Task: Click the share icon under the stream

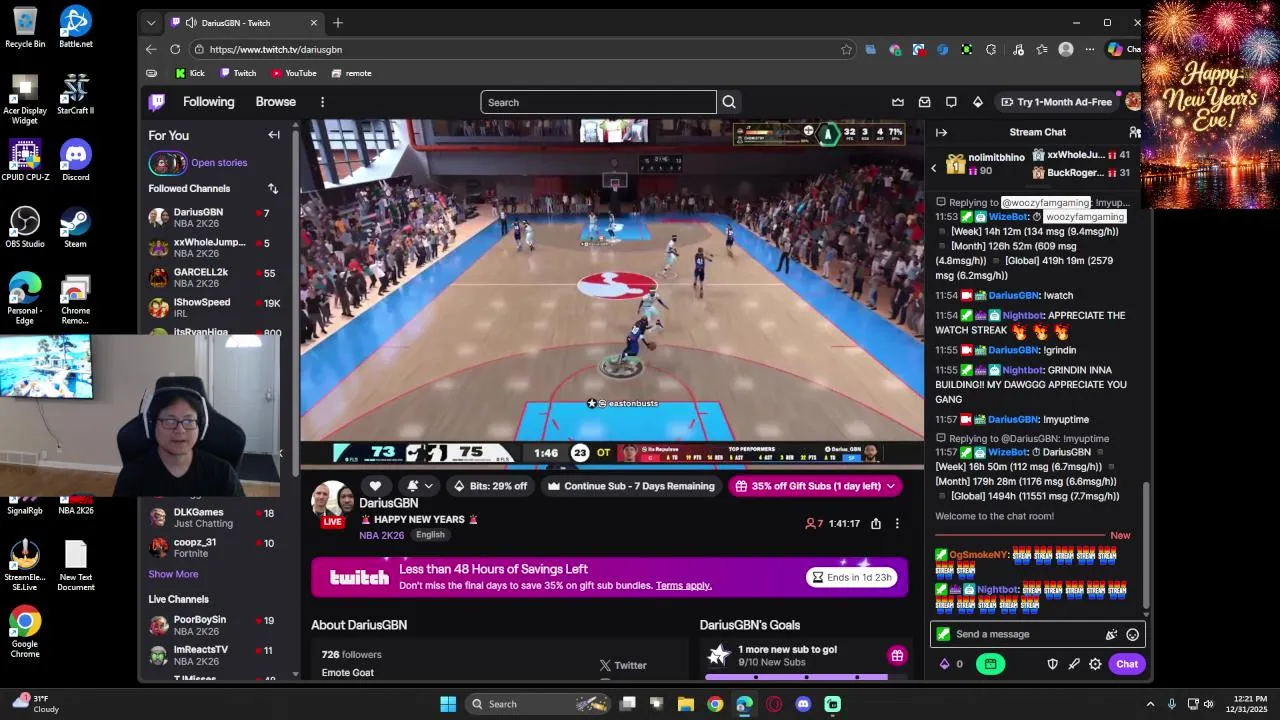Action: (876, 523)
